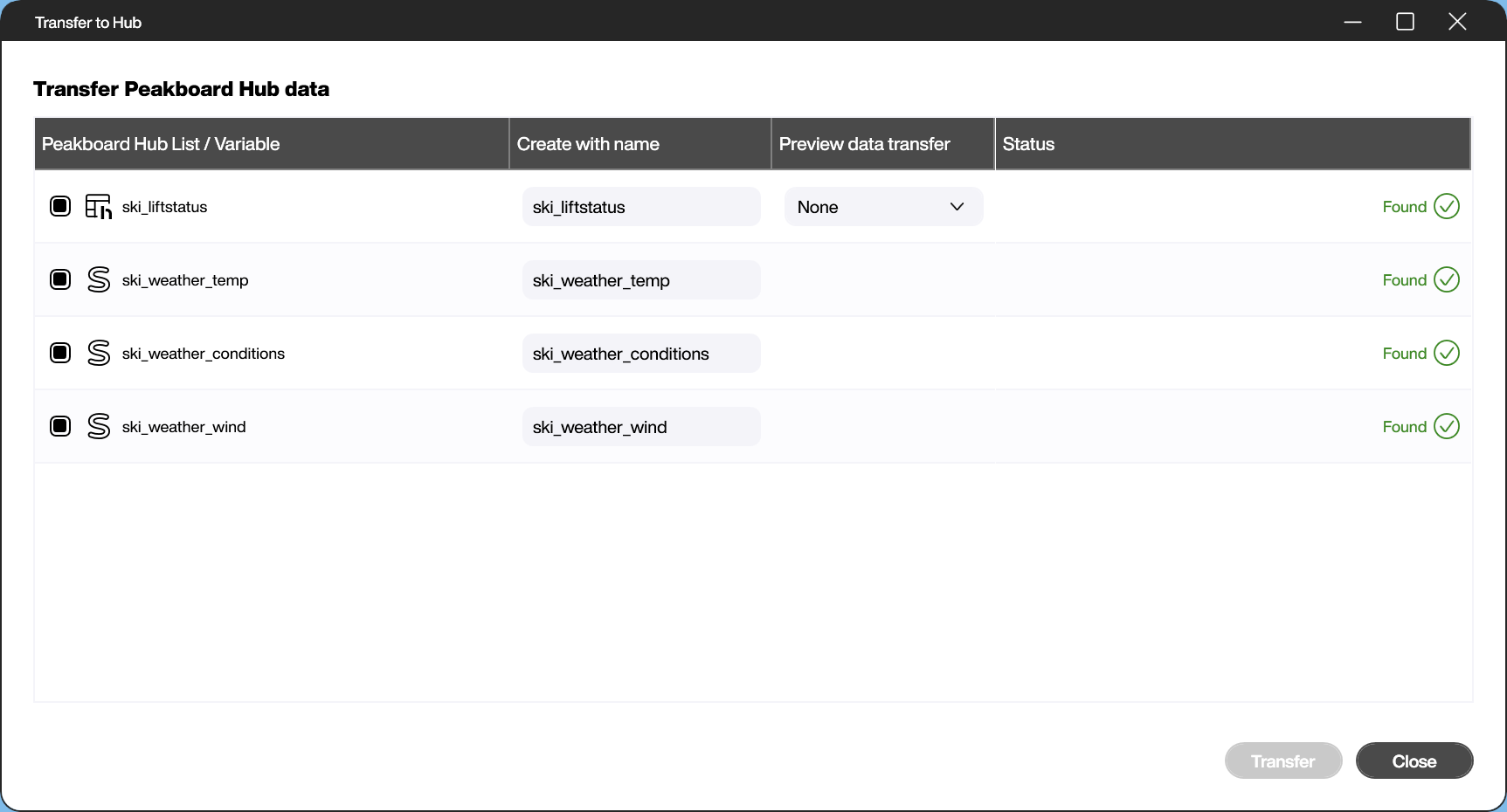Click the Transfer button
The width and height of the screenshot is (1507, 812).
(x=1283, y=761)
